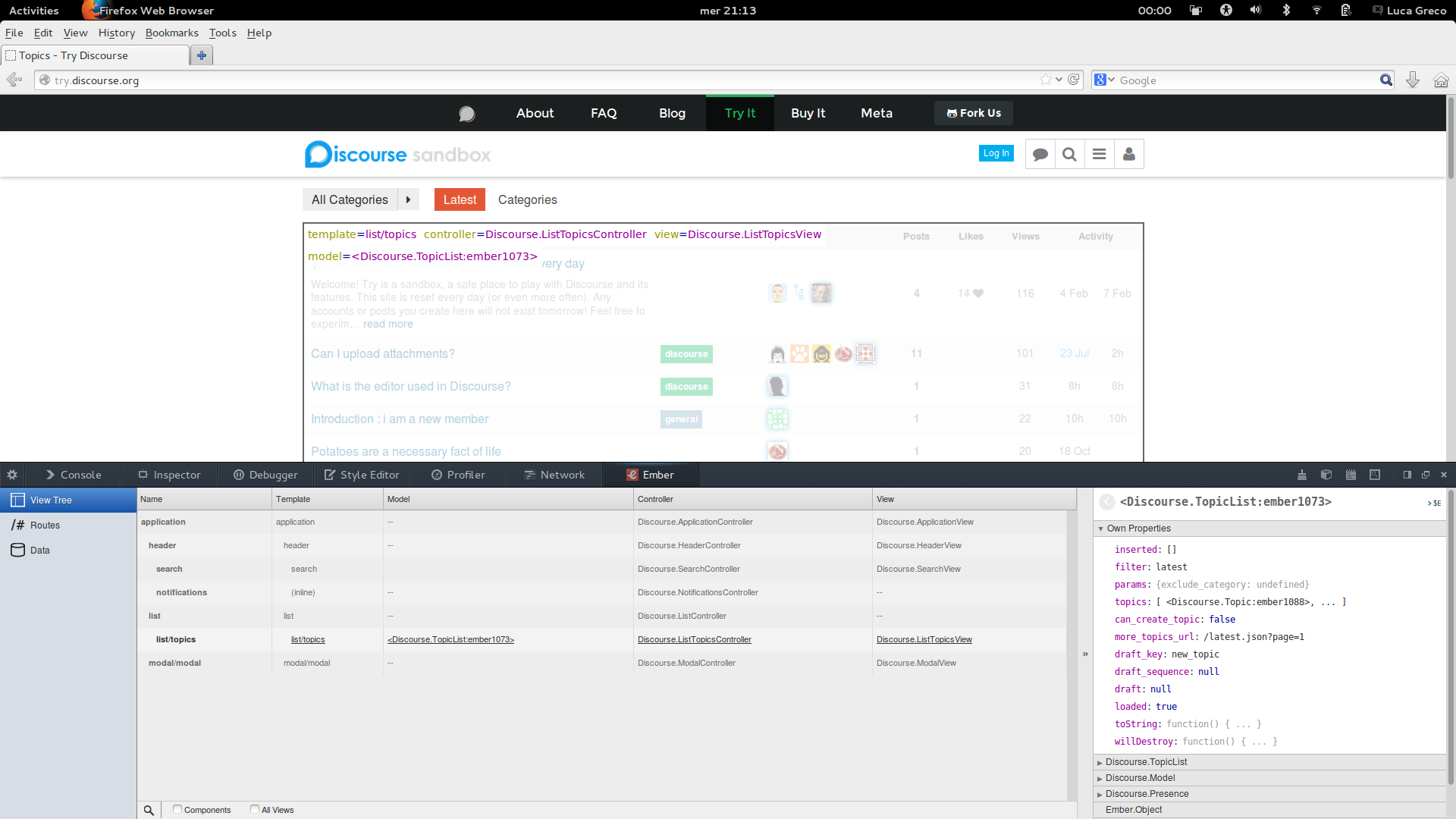This screenshot has height=819, width=1456.
Task: Open the Discourse hamburger site map
Action: click(1099, 154)
